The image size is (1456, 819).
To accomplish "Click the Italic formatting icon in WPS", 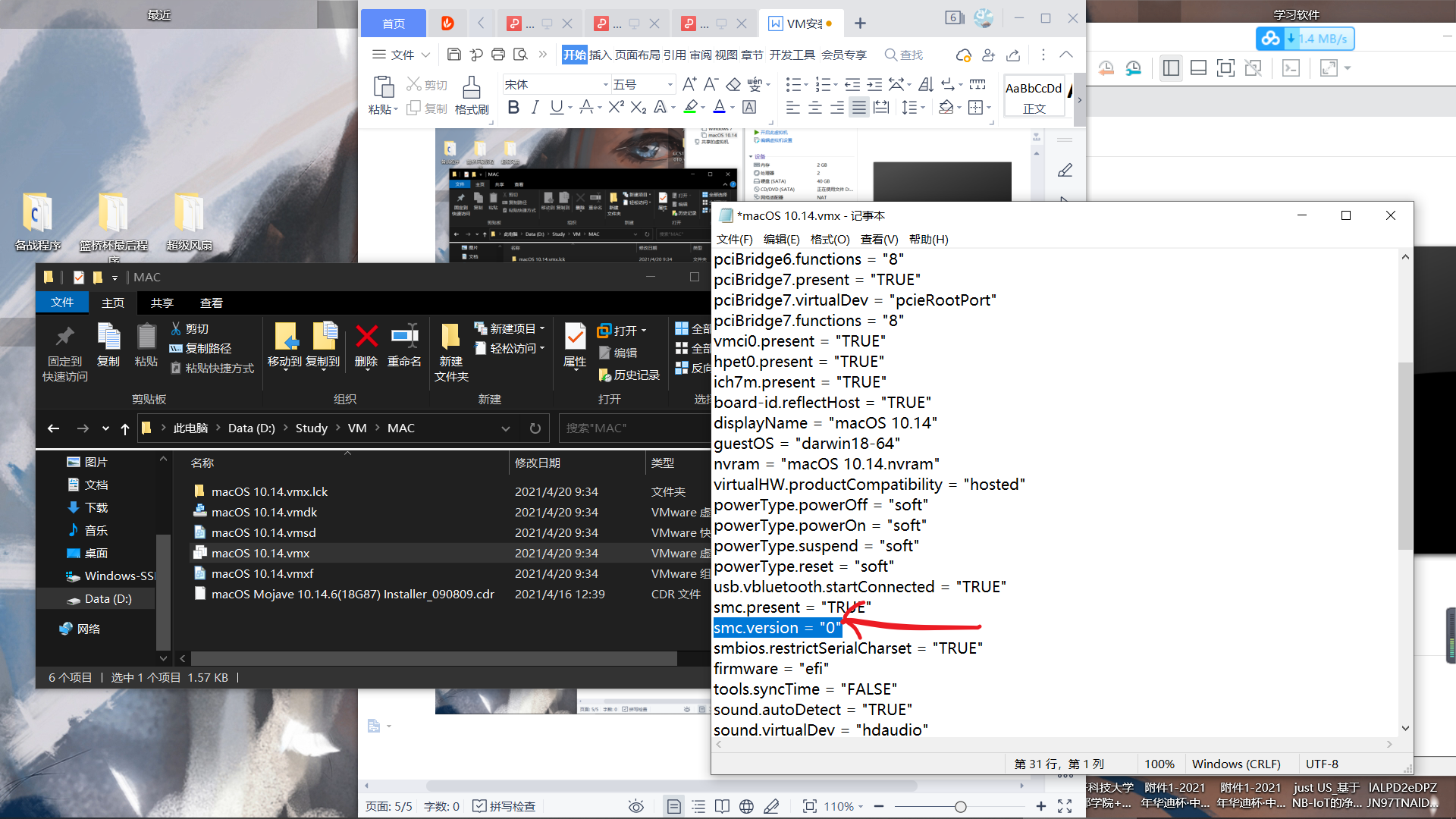I will coord(535,108).
